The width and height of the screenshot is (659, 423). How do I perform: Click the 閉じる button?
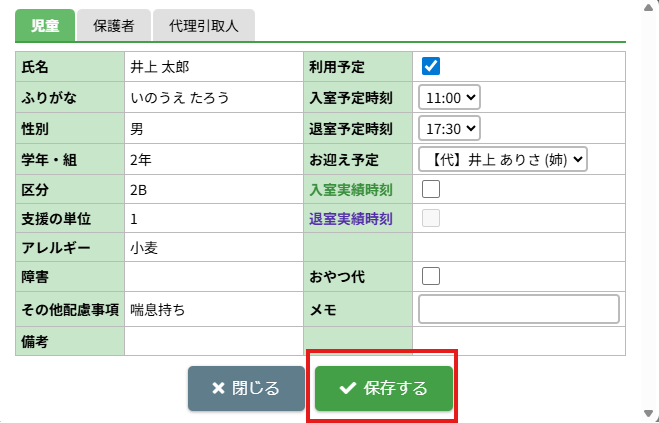pos(246,388)
